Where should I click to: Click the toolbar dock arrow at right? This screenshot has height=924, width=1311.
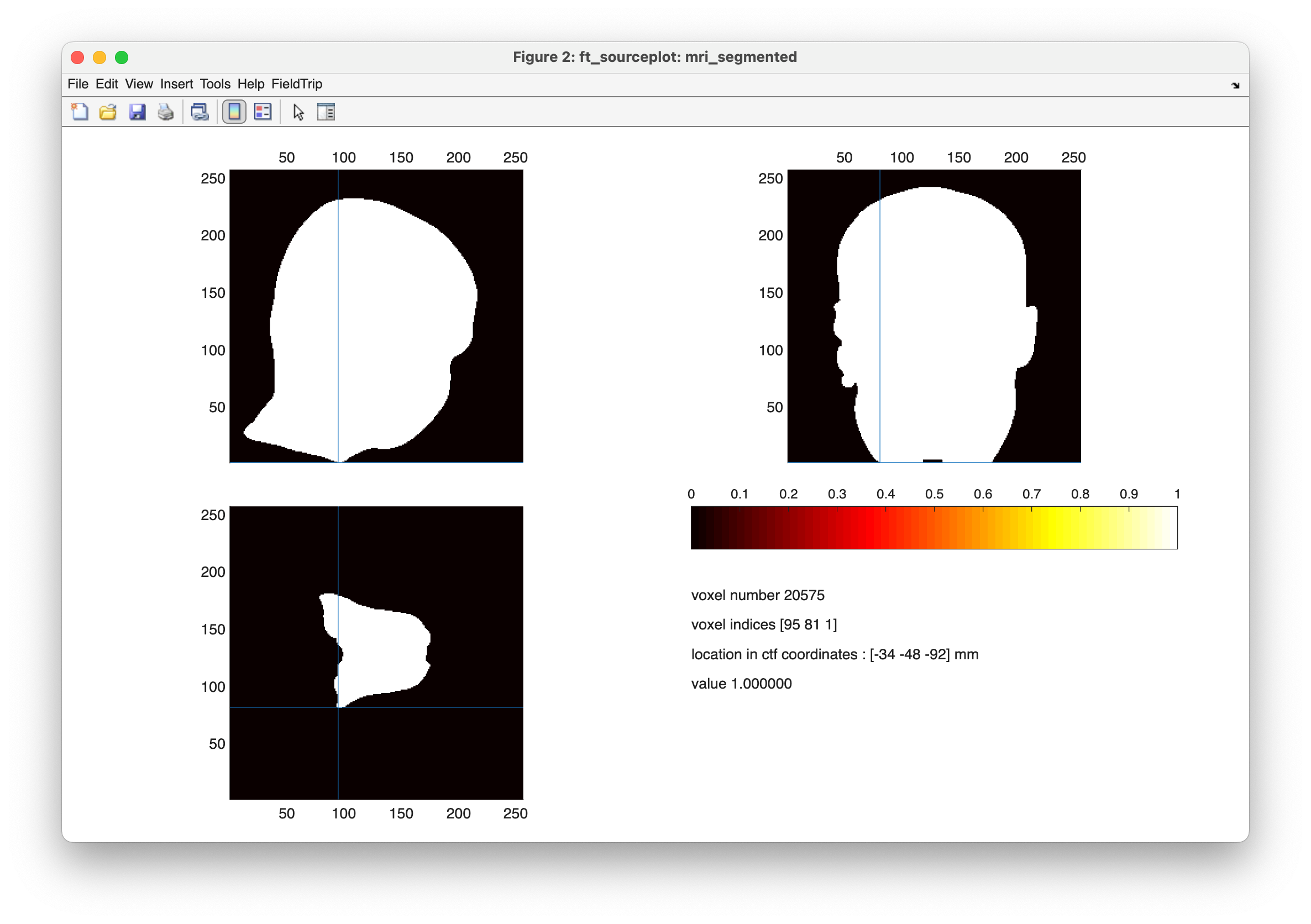click(1235, 86)
